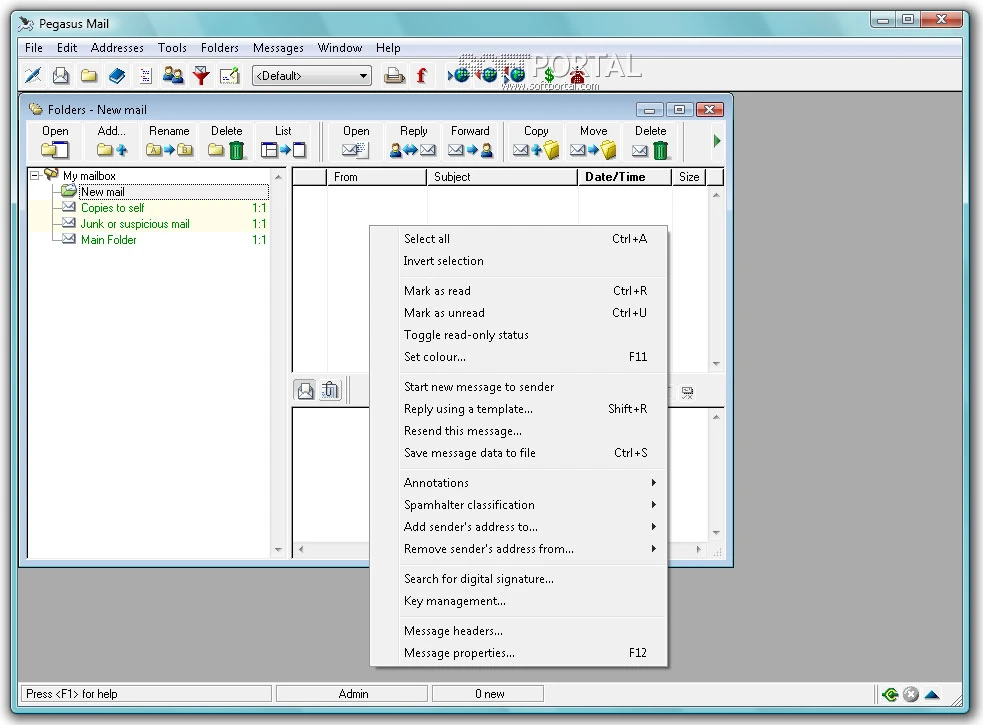Expand the Spamhalter classification submenu

(x=469, y=505)
